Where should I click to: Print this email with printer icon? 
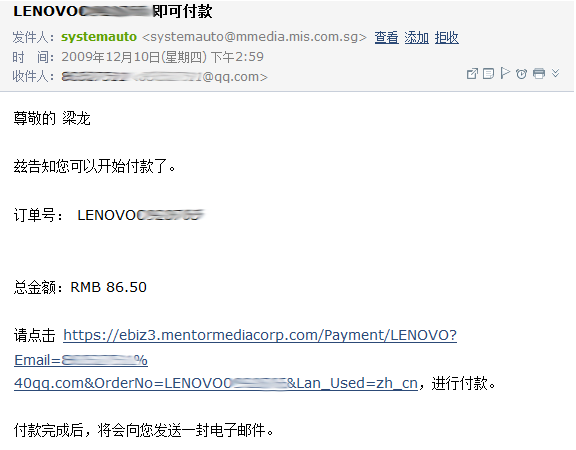[x=539, y=74]
